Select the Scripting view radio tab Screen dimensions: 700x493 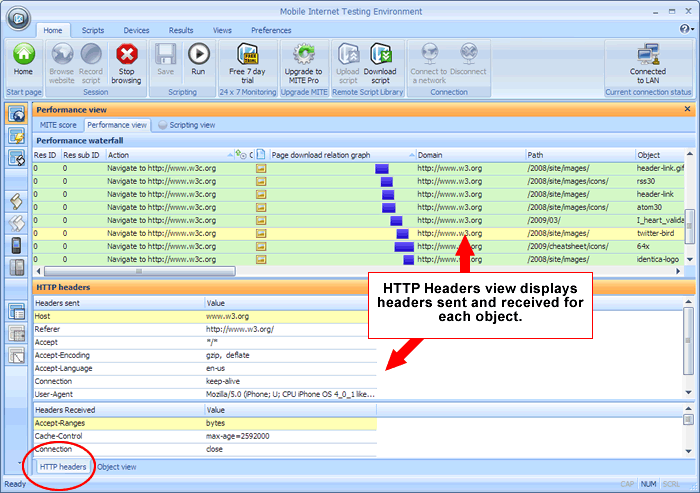pos(188,125)
